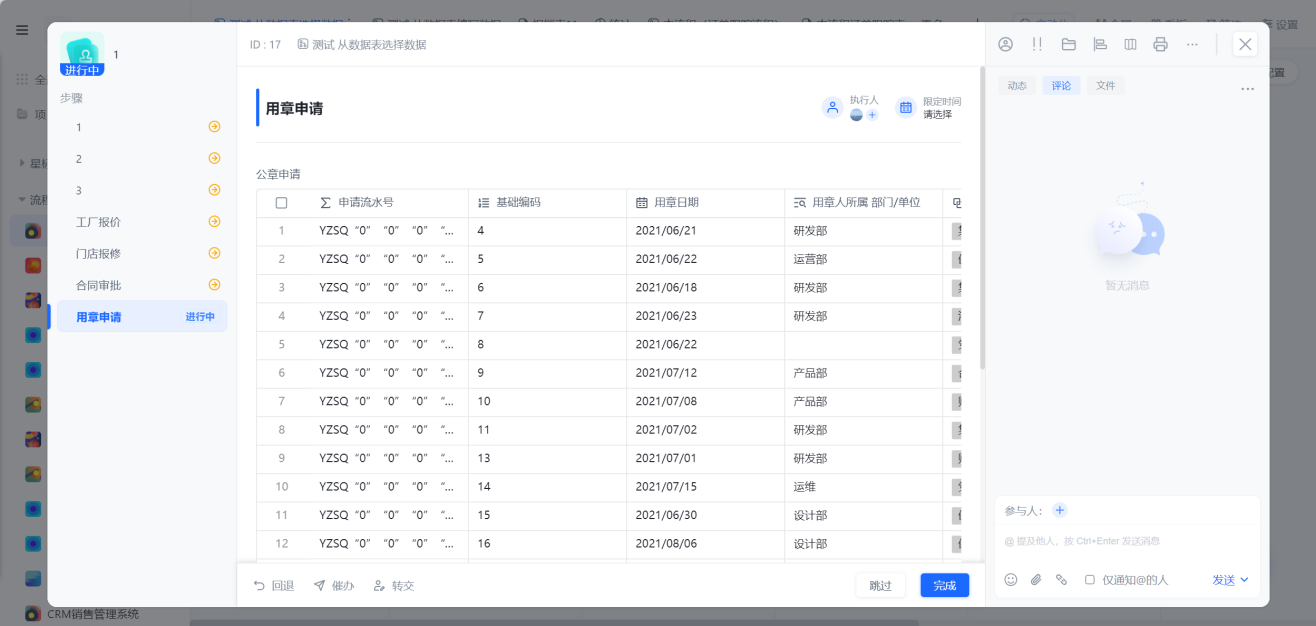1316x626 pixels.
Task: Open the more options ellipsis beside printer
Action: coord(1192,44)
